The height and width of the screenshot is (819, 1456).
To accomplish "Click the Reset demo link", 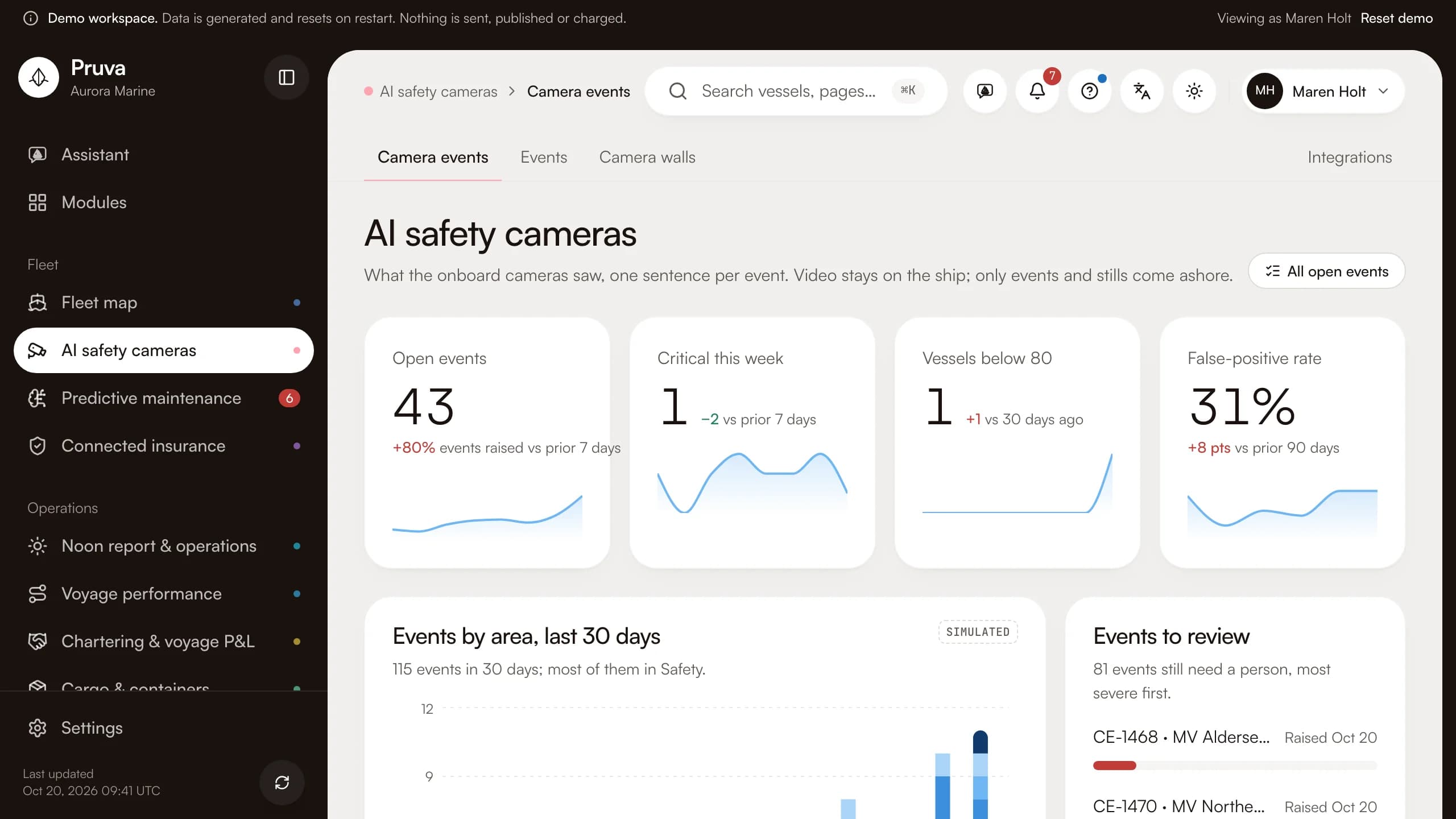I will [x=1397, y=18].
